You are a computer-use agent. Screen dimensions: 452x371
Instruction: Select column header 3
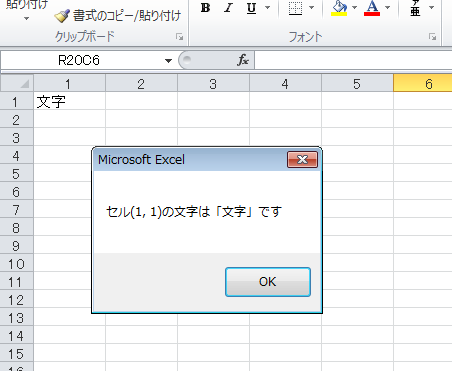[213, 84]
